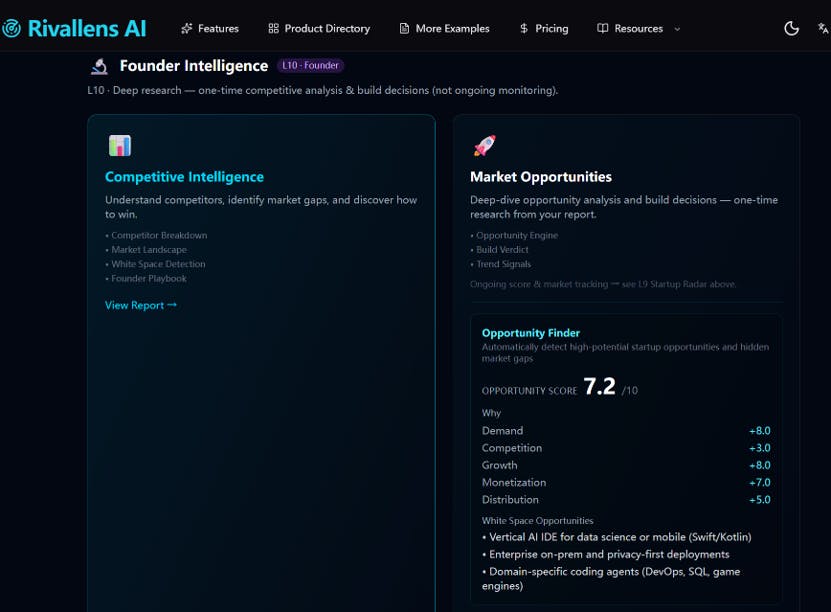
Task: Click the Enterprise on-prem deployments item
Action: pos(606,554)
